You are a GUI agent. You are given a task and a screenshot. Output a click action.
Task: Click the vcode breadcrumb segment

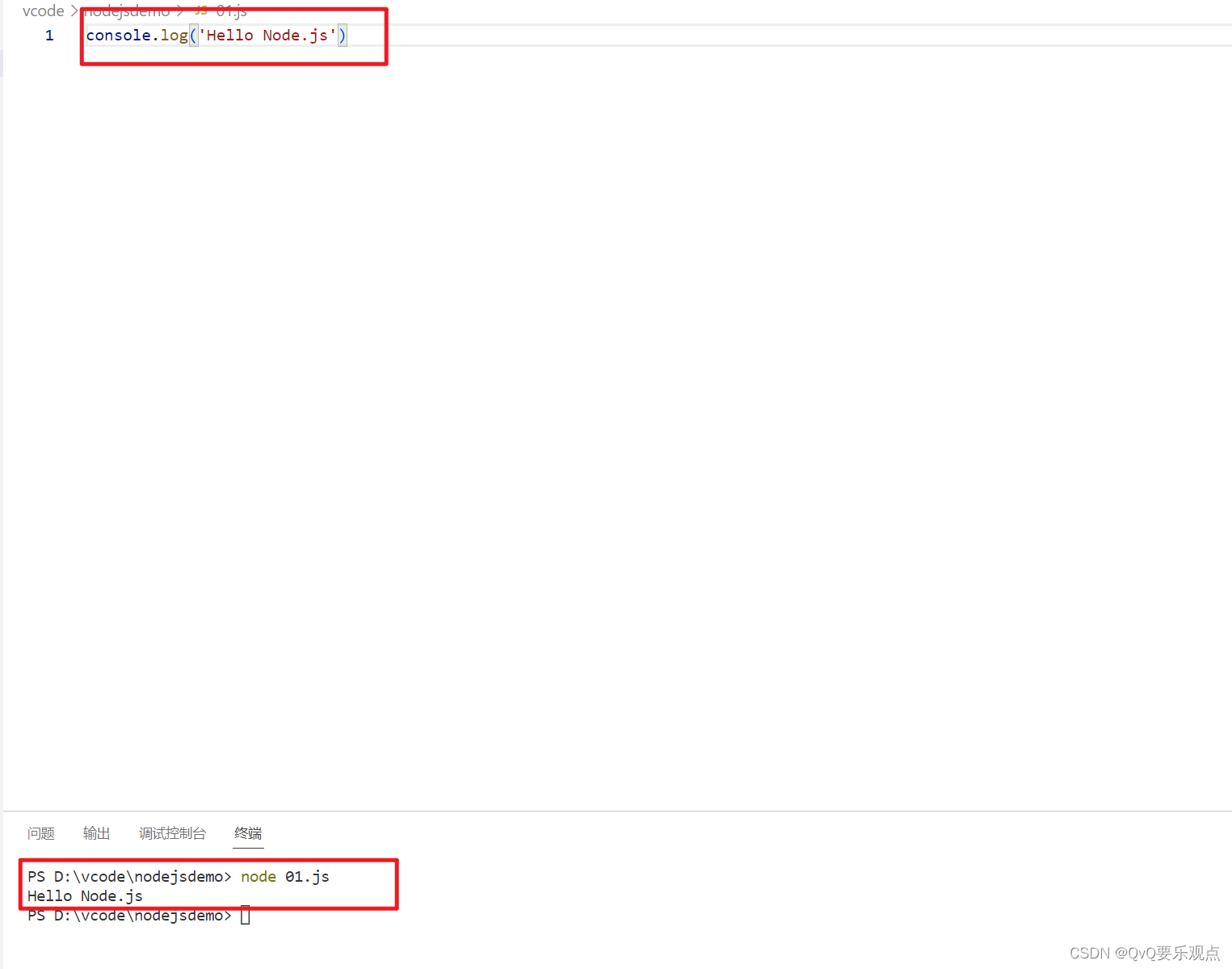44,11
